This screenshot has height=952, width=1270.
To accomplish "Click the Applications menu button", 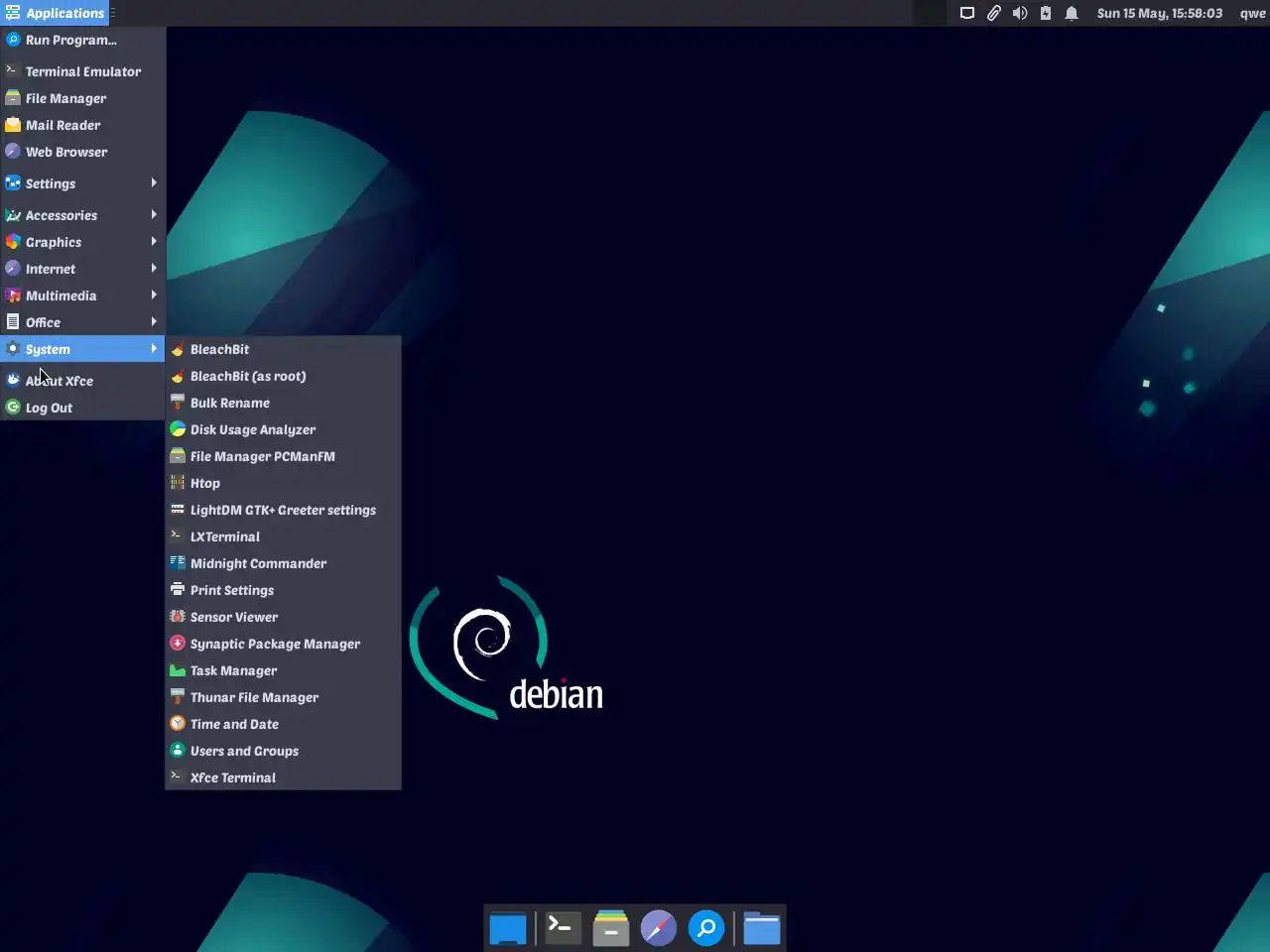I will coord(55,13).
